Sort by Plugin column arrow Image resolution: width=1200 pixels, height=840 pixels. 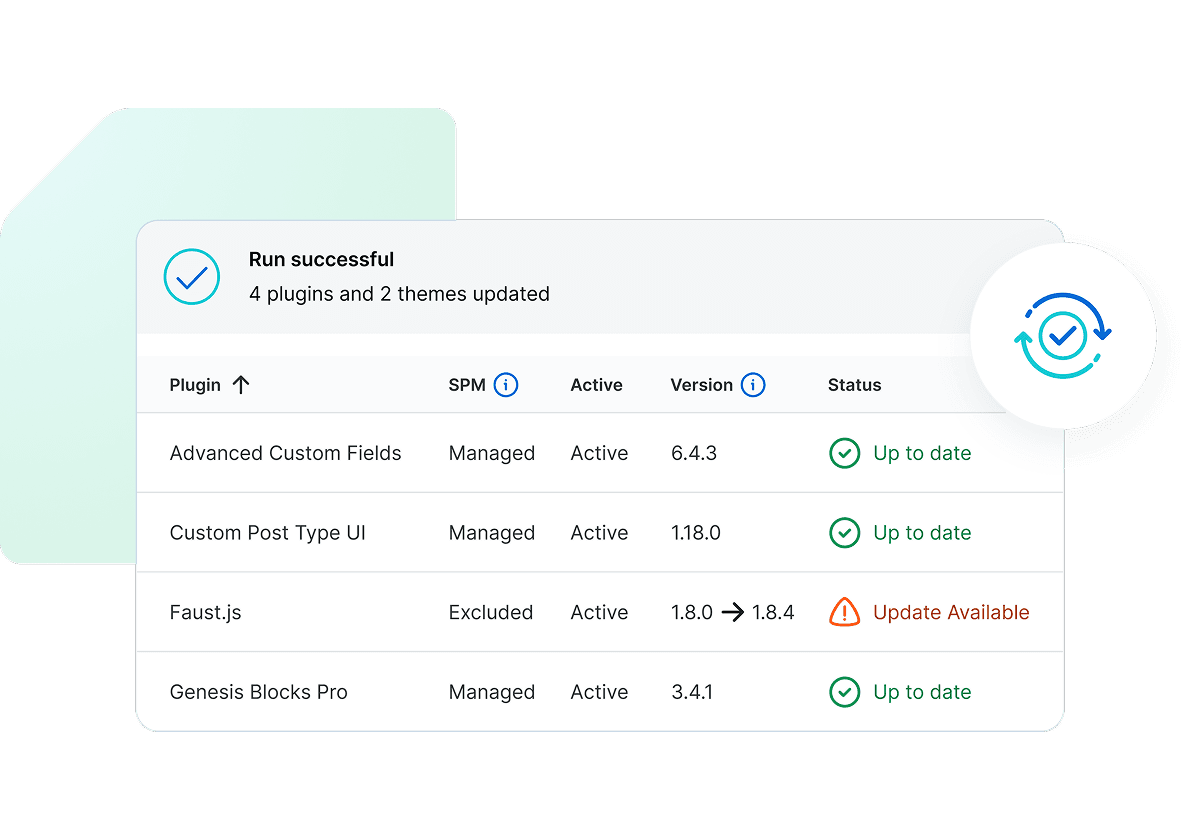point(241,385)
